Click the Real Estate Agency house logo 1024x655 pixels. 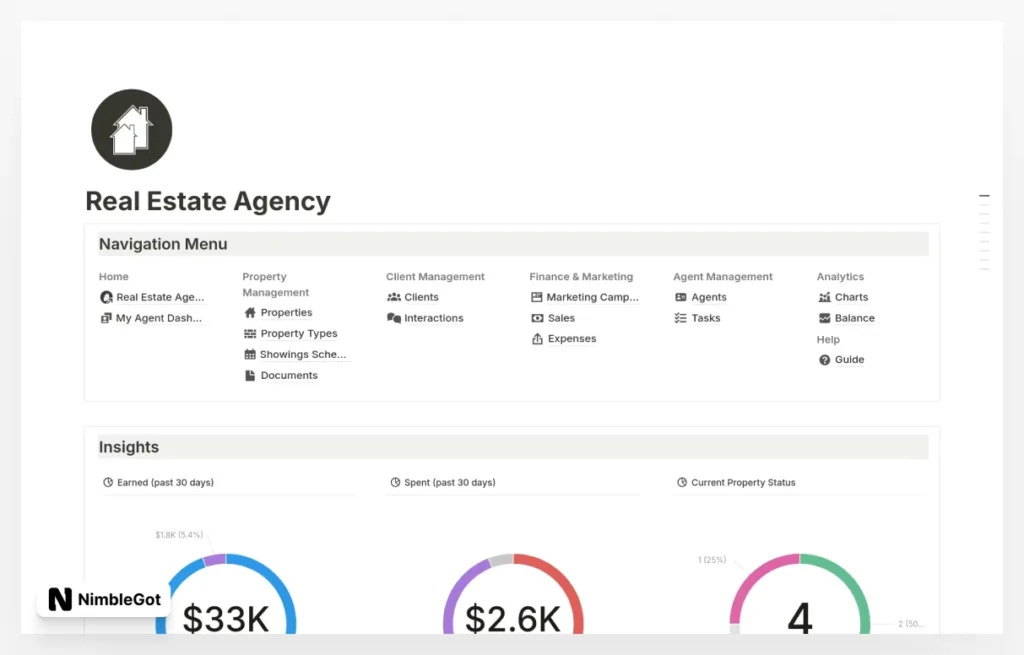tap(131, 128)
